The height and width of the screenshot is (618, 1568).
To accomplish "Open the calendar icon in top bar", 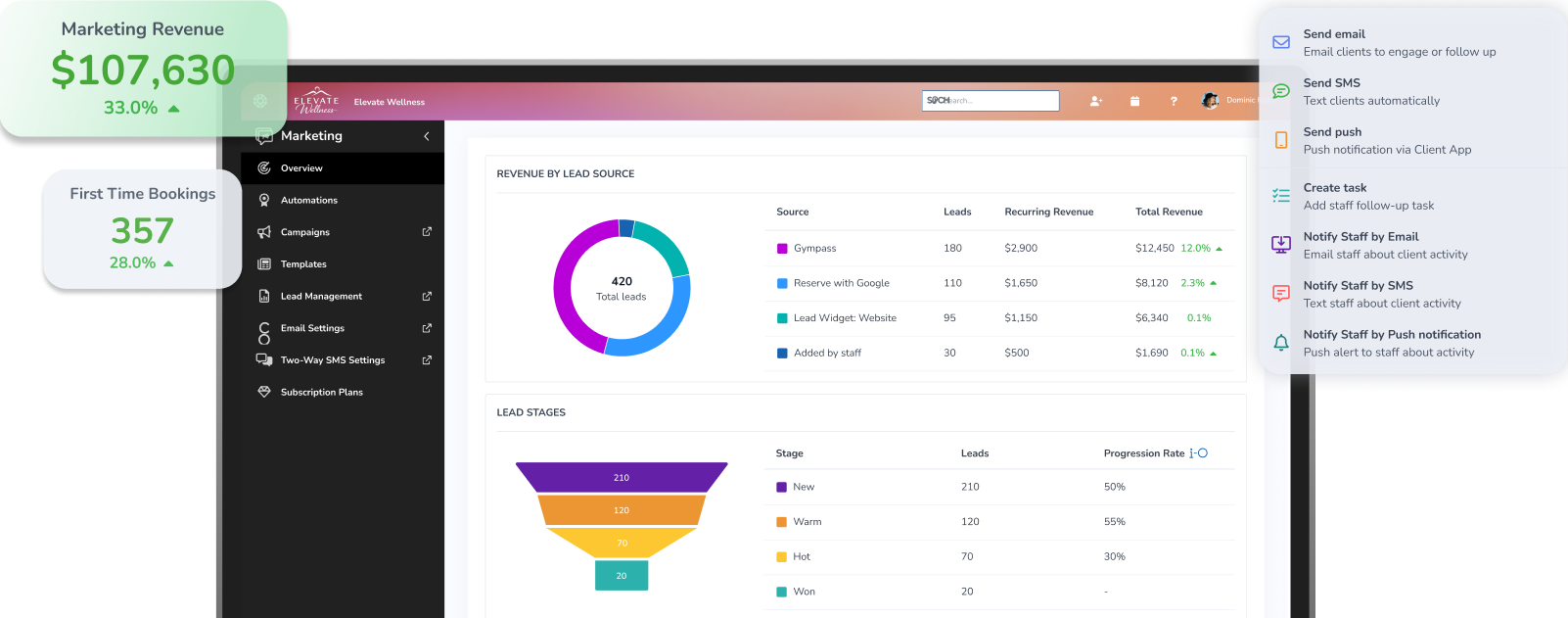I will tap(1134, 101).
